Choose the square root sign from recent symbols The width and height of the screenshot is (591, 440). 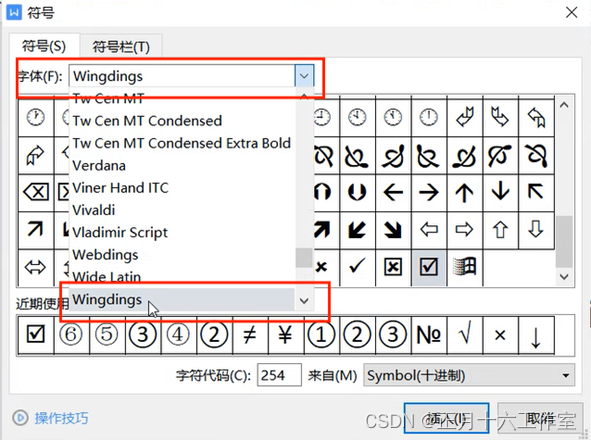464,335
